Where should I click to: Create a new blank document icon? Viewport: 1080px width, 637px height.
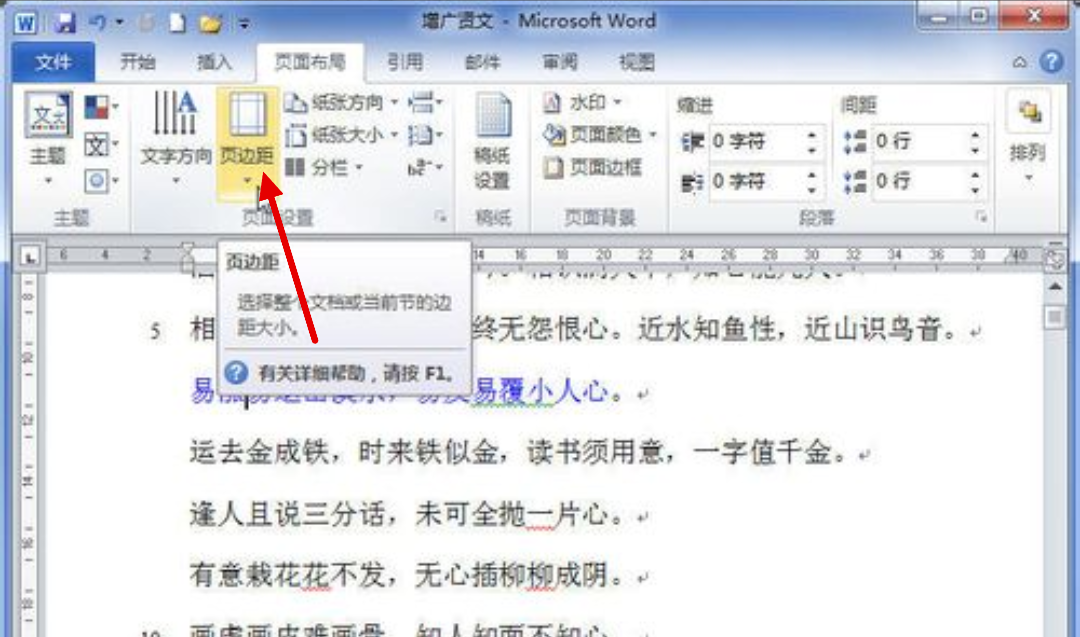178,23
